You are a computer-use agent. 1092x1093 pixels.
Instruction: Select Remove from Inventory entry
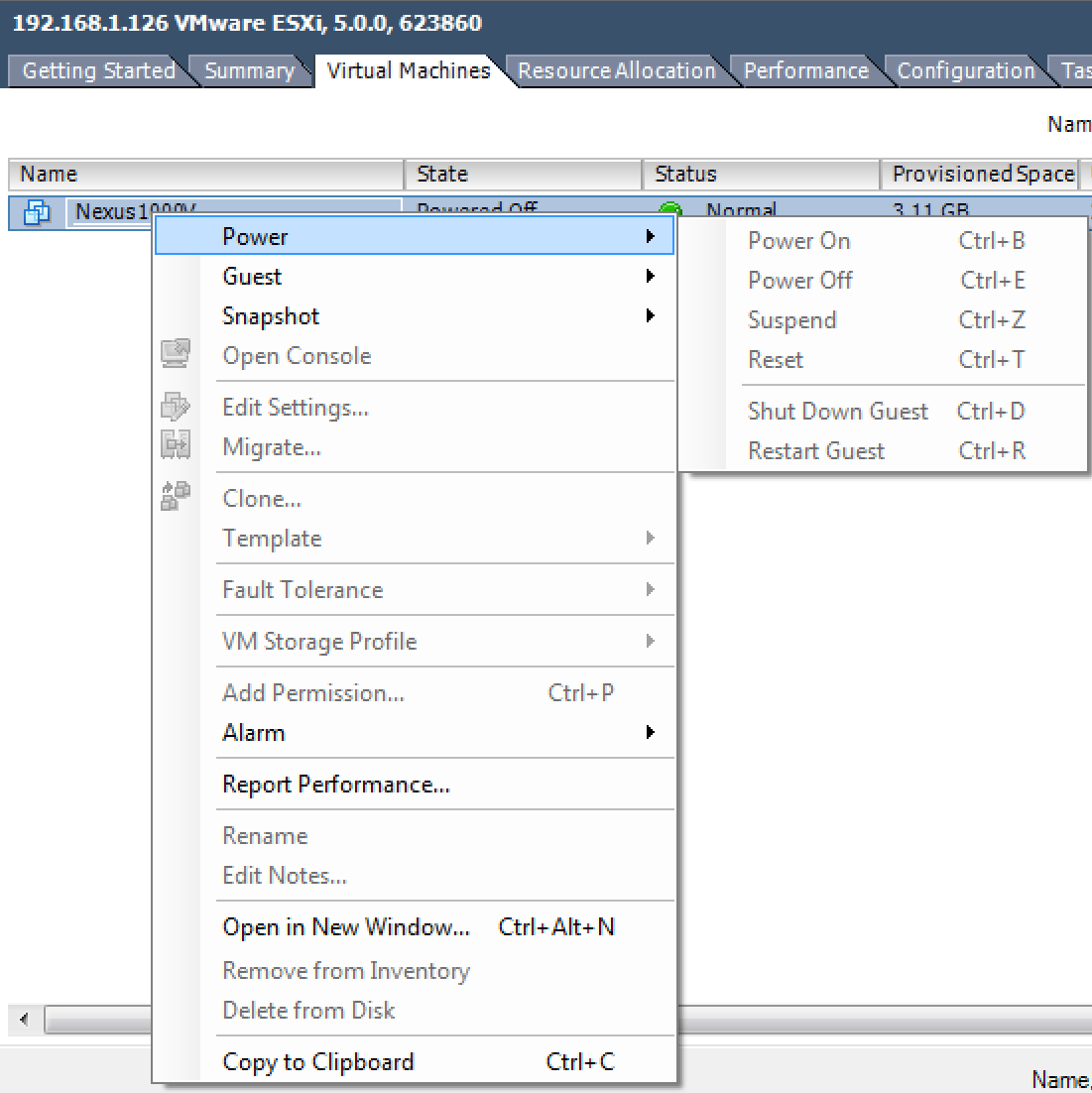tap(414, 970)
